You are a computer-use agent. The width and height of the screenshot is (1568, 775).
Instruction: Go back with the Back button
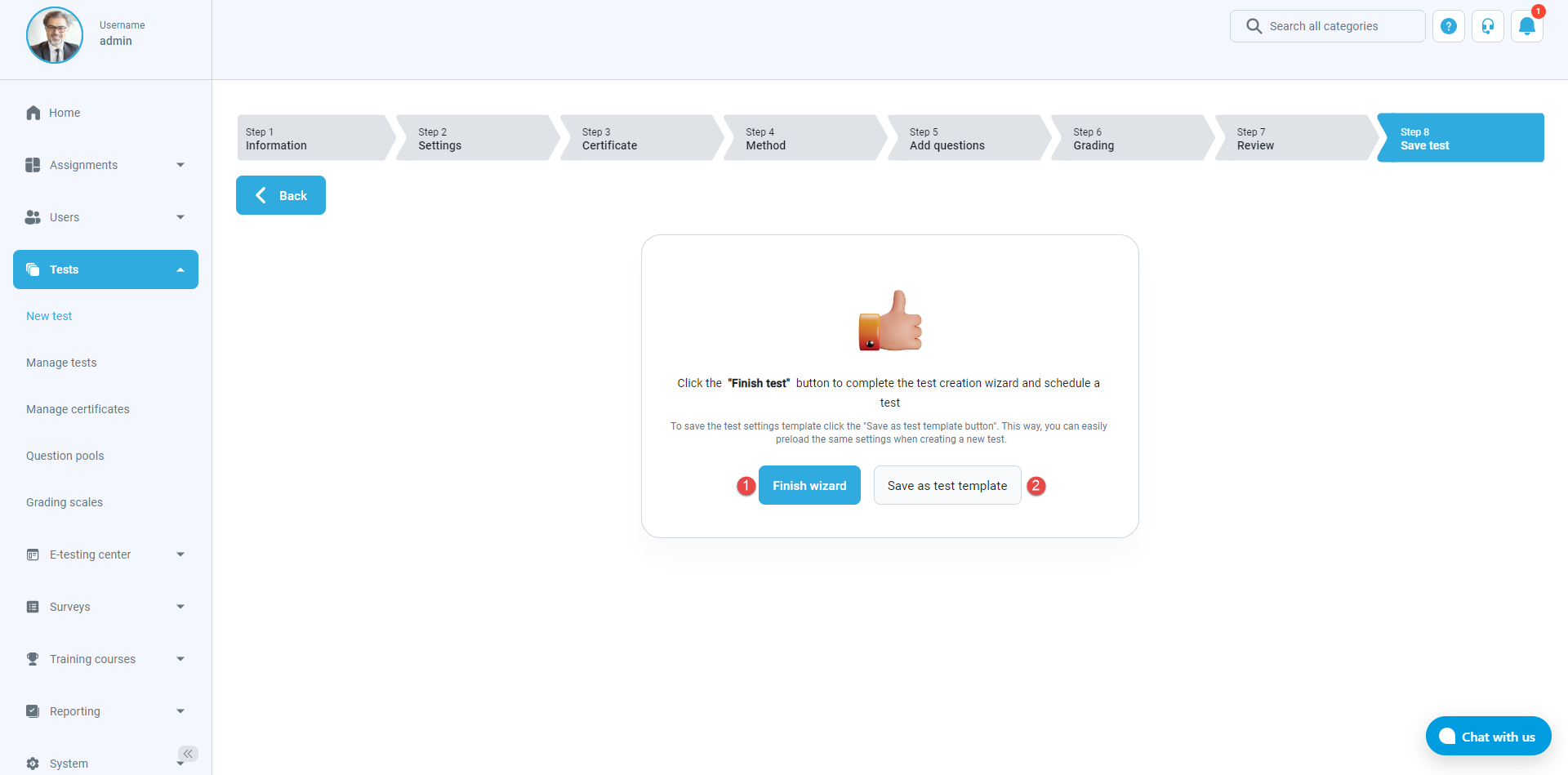tap(281, 195)
